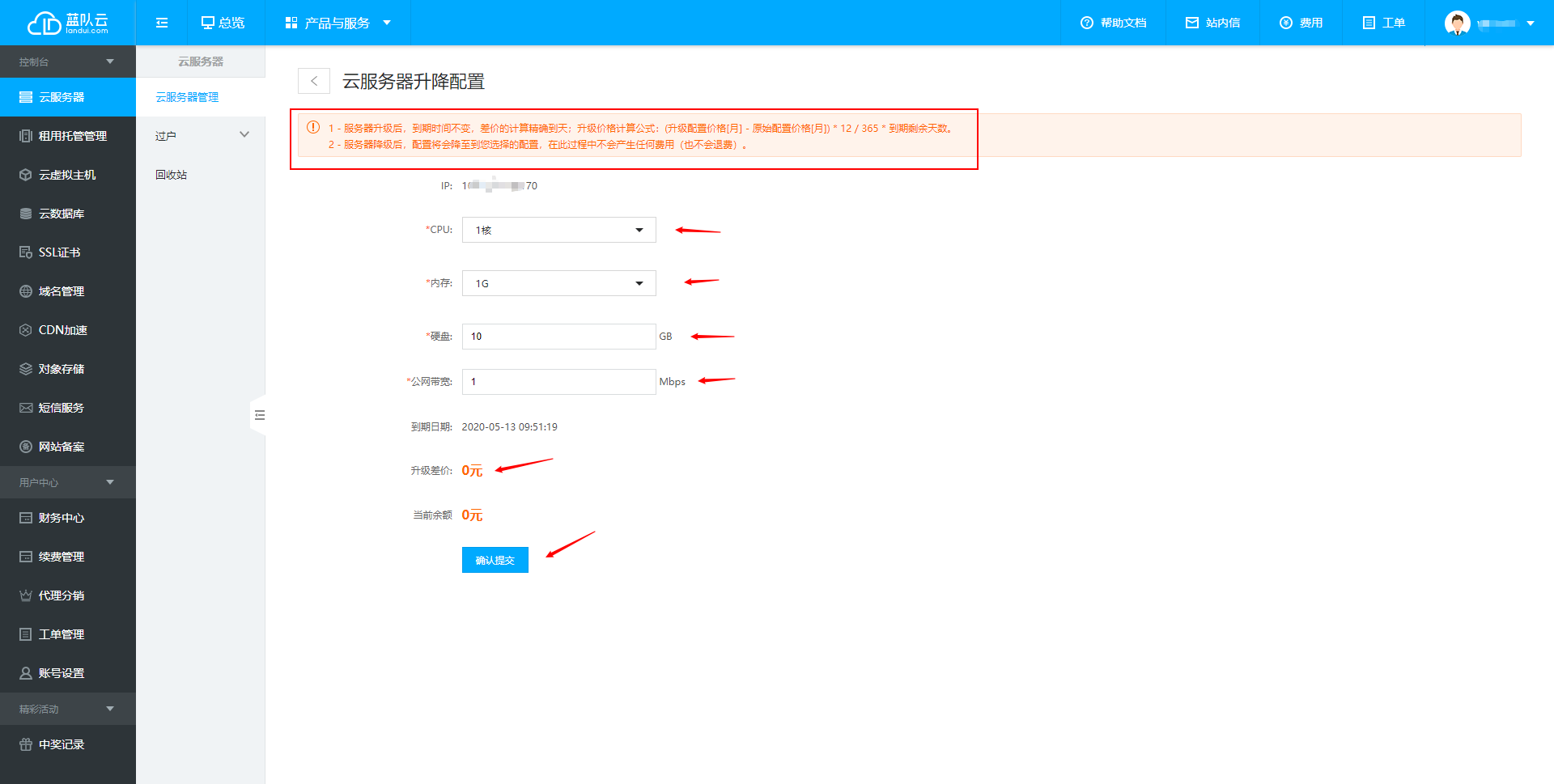
Task: Open the 站内信 messages from the top bar
Action: [1212, 23]
